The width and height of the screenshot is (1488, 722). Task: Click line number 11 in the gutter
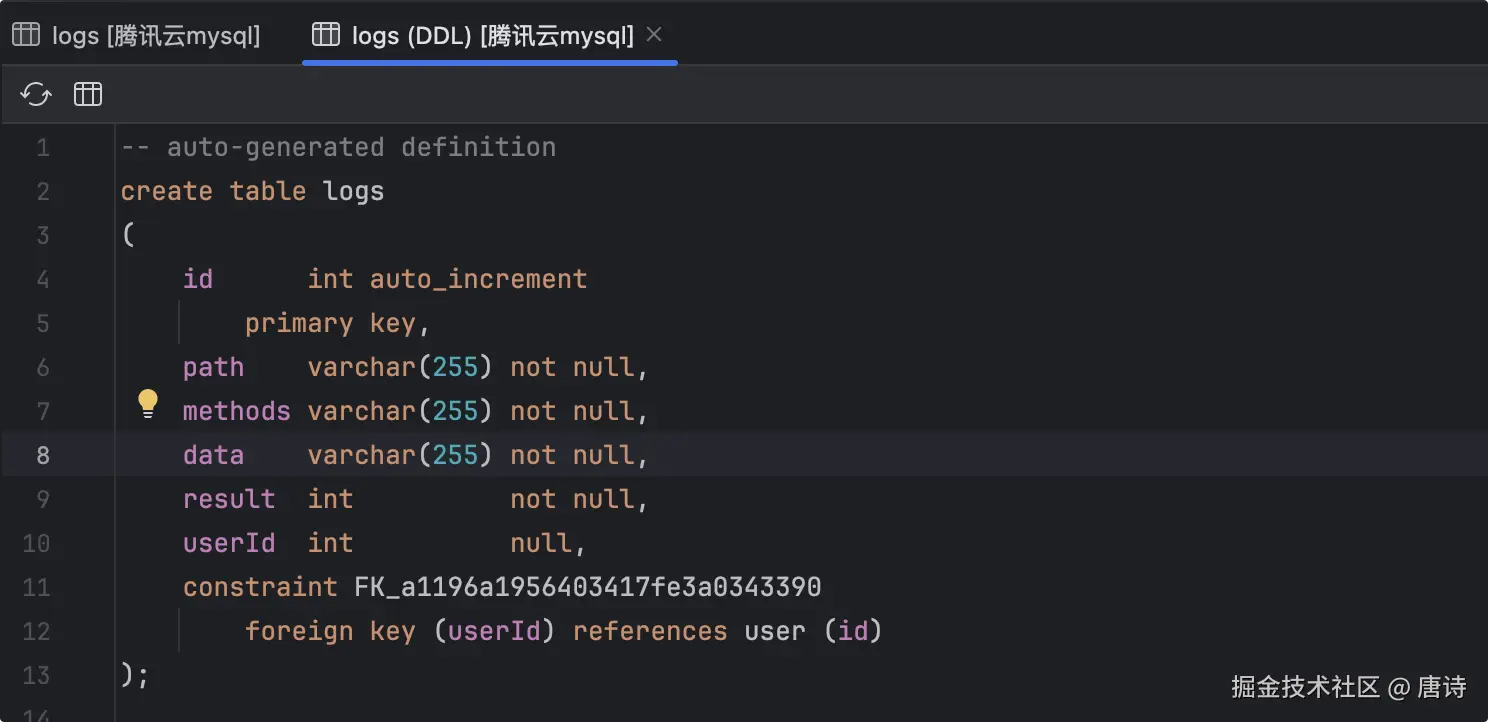click(37, 587)
